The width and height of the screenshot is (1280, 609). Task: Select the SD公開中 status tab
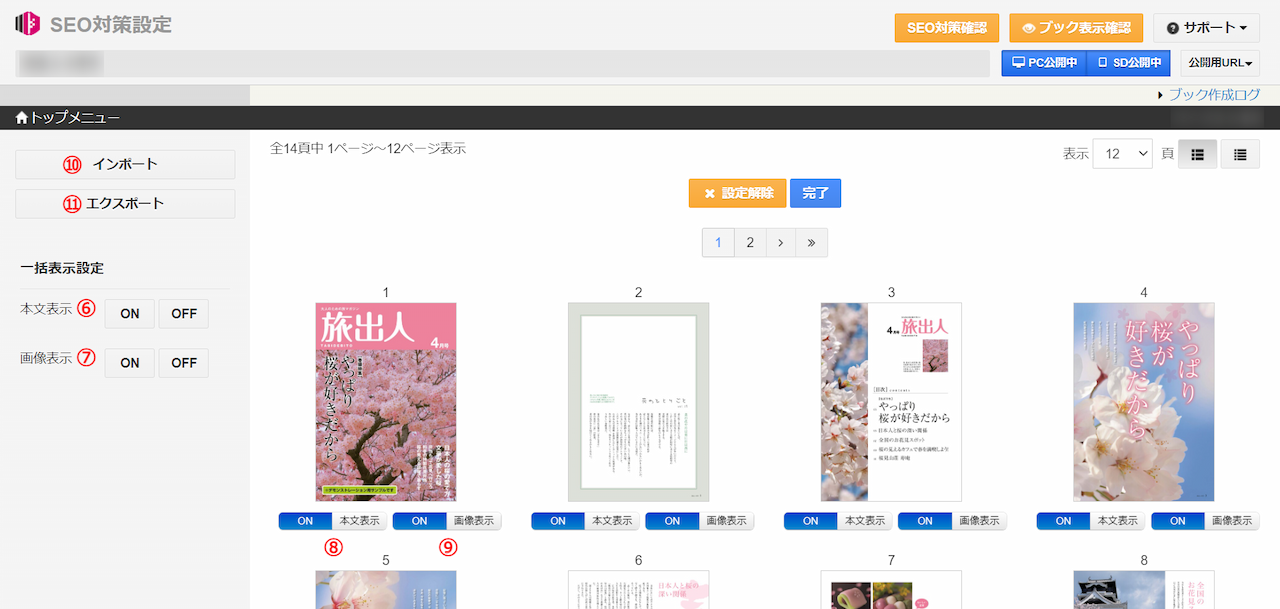pyautogui.click(x=1128, y=62)
